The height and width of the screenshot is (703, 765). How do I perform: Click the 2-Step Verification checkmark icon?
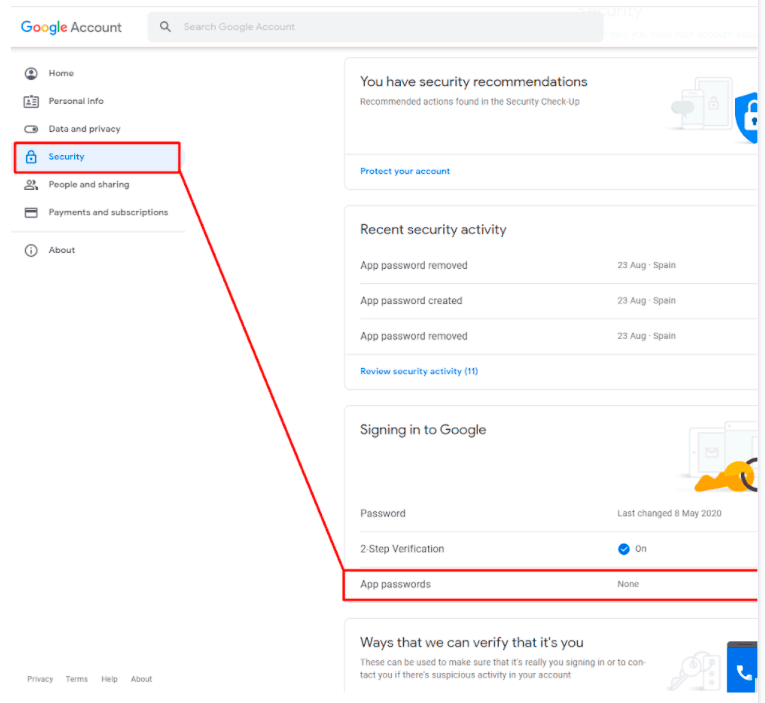coord(624,549)
